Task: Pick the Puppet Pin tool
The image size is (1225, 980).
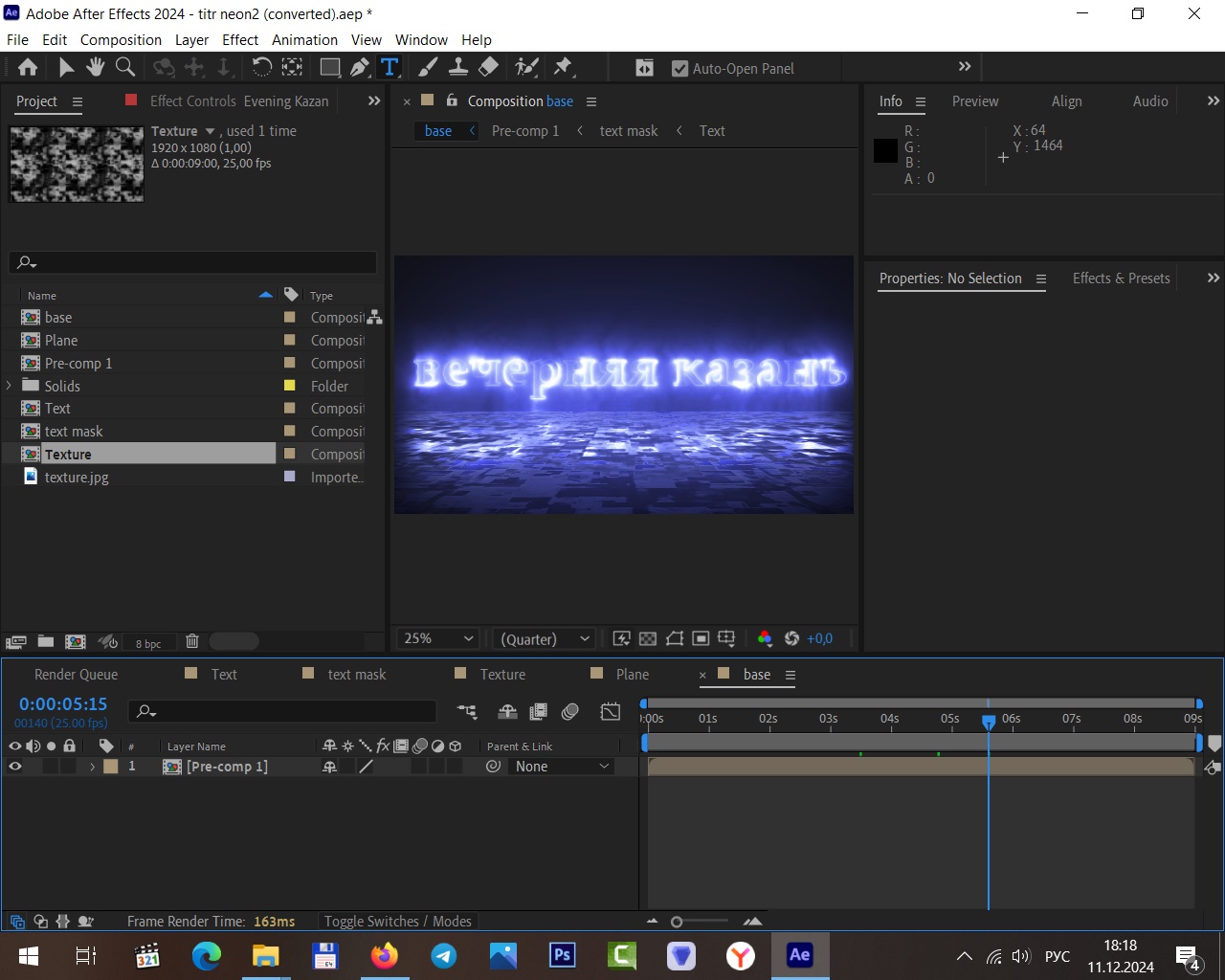Action: [x=563, y=67]
